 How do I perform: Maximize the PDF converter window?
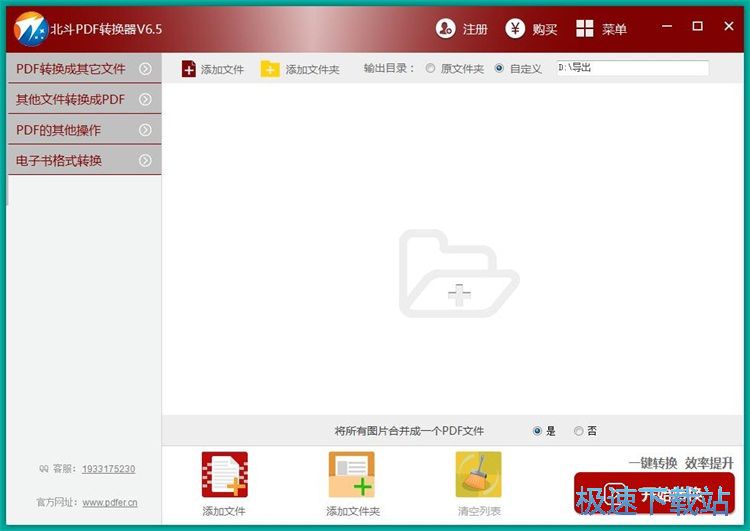coord(697,26)
